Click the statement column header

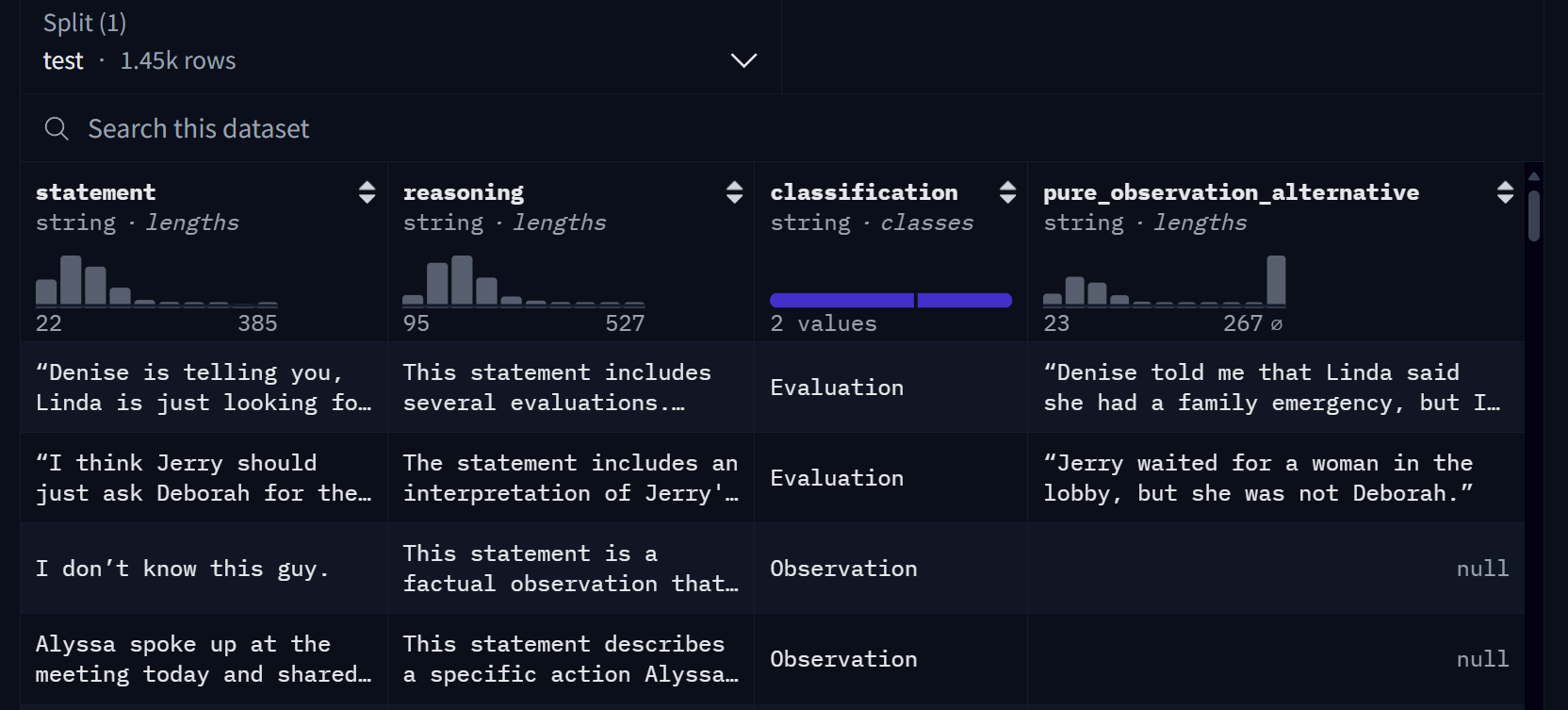point(96,192)
